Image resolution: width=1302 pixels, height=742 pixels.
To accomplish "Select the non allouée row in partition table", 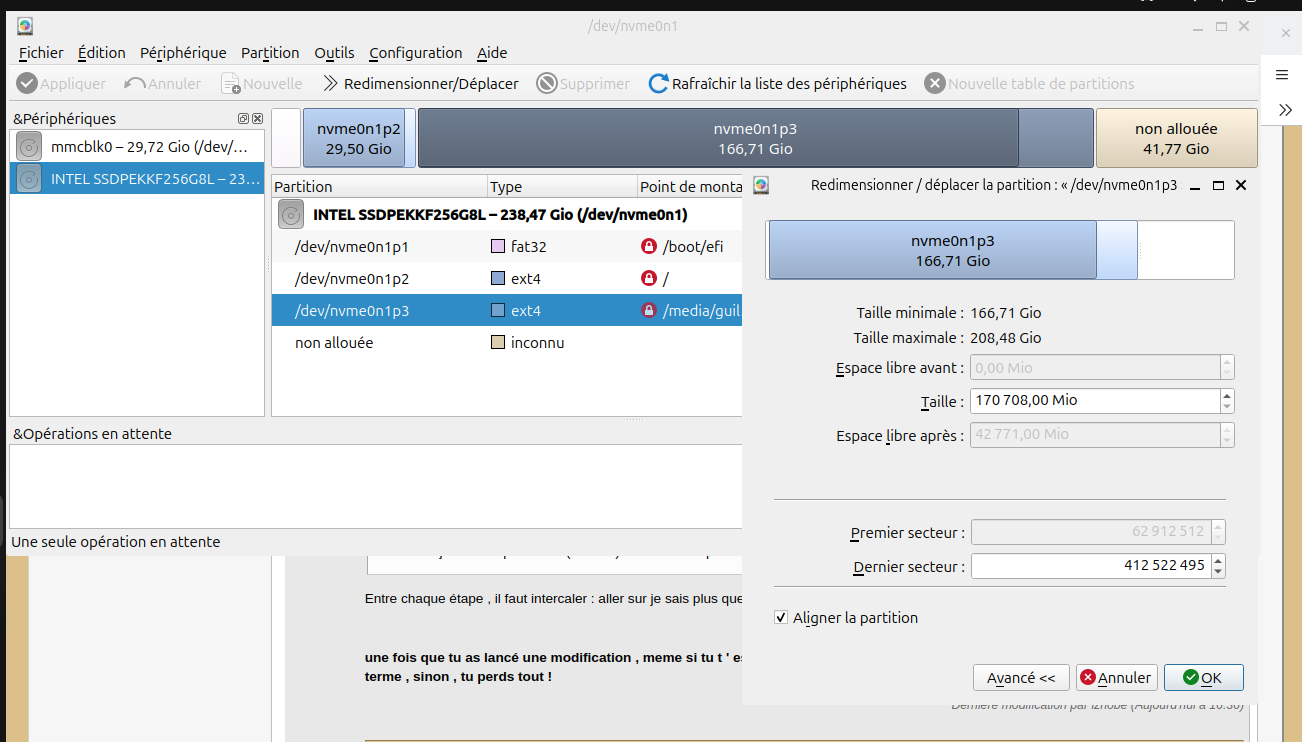I will pos(507,342).
